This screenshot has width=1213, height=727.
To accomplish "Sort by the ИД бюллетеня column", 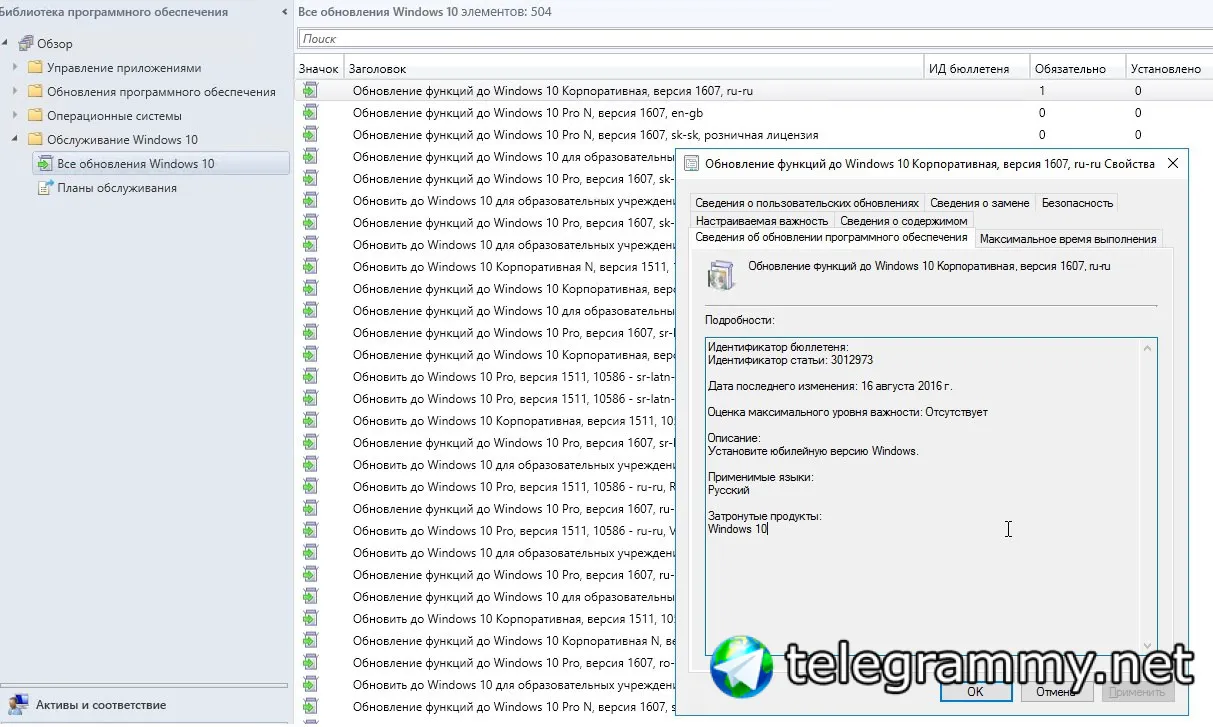I will 978,69.
